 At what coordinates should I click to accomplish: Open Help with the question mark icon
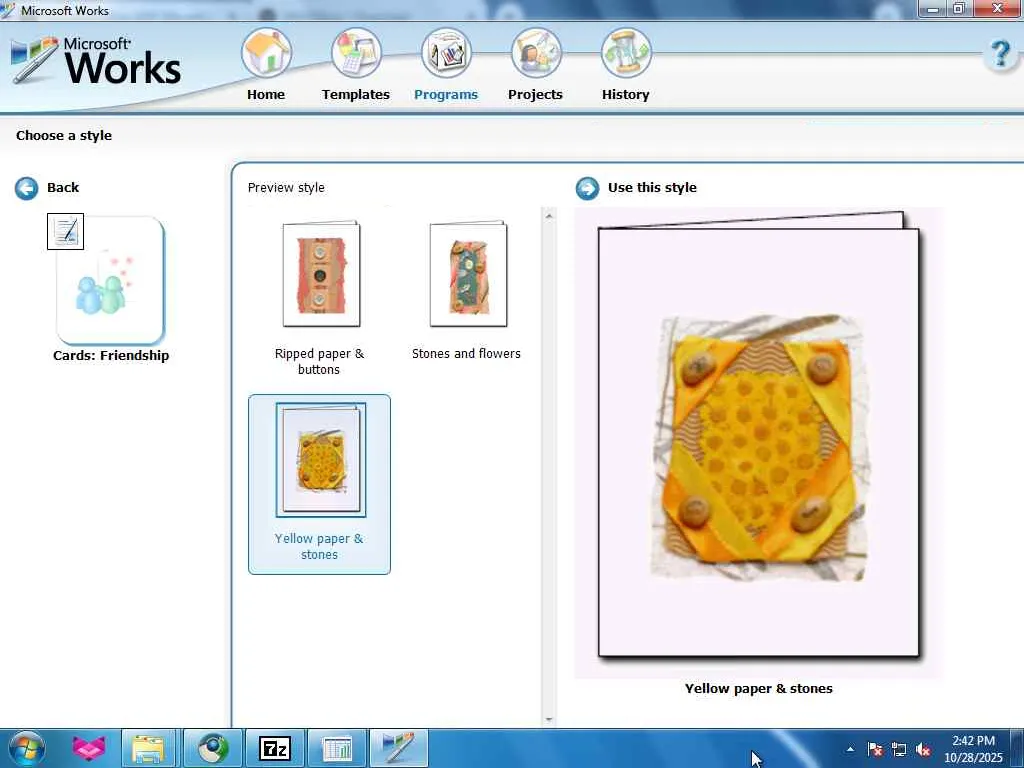[x=1000, y=54]
